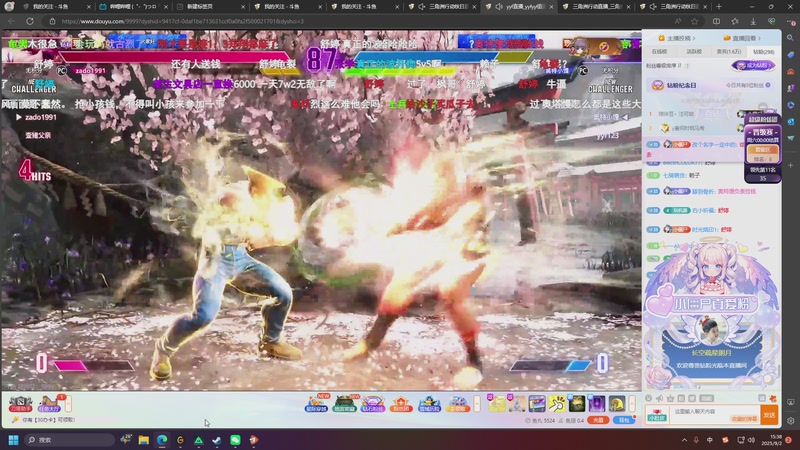Open the first gift icon labeled NEW
Screen dimensions: 800x450
[x=316, y=404]
